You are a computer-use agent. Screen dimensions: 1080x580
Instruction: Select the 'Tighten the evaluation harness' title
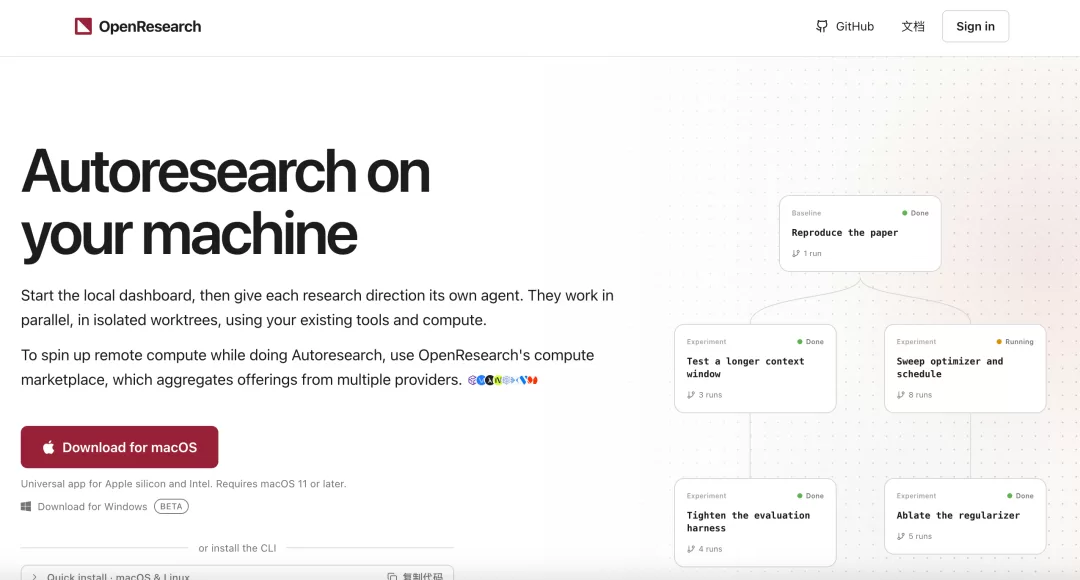tap(748, 521)
